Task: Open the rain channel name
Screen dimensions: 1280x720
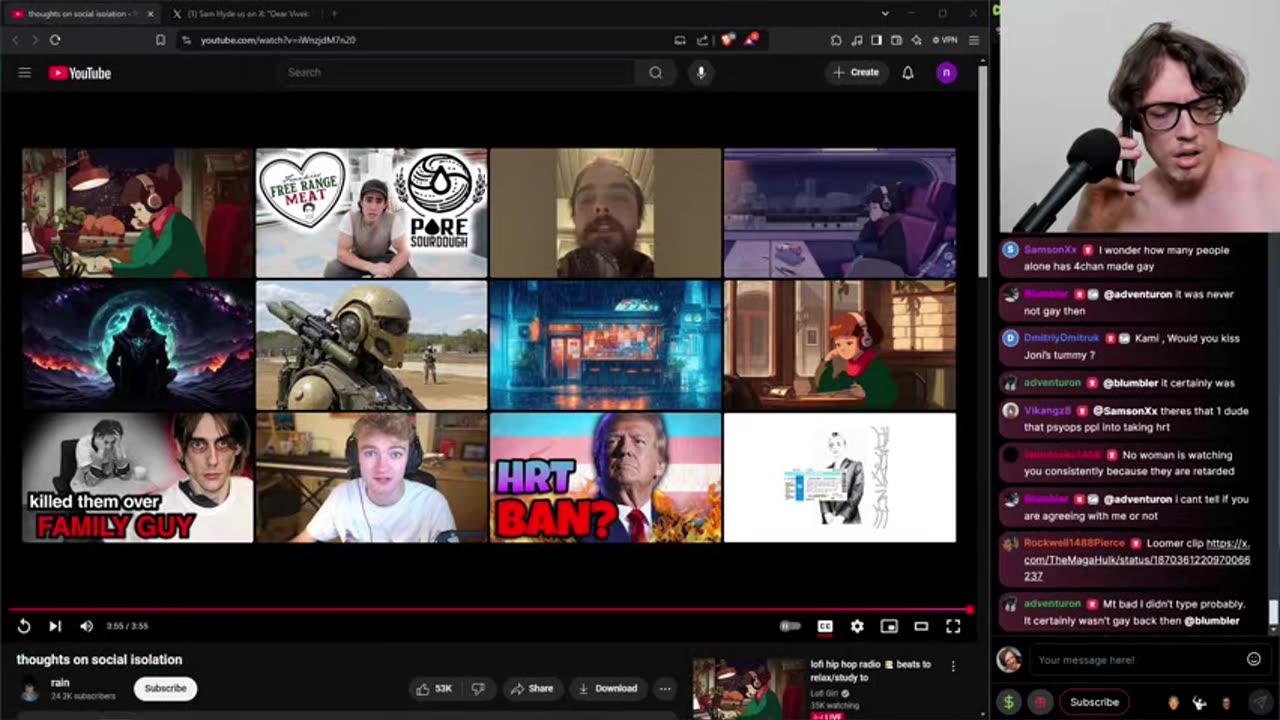Action: click(x=60, y=683)
